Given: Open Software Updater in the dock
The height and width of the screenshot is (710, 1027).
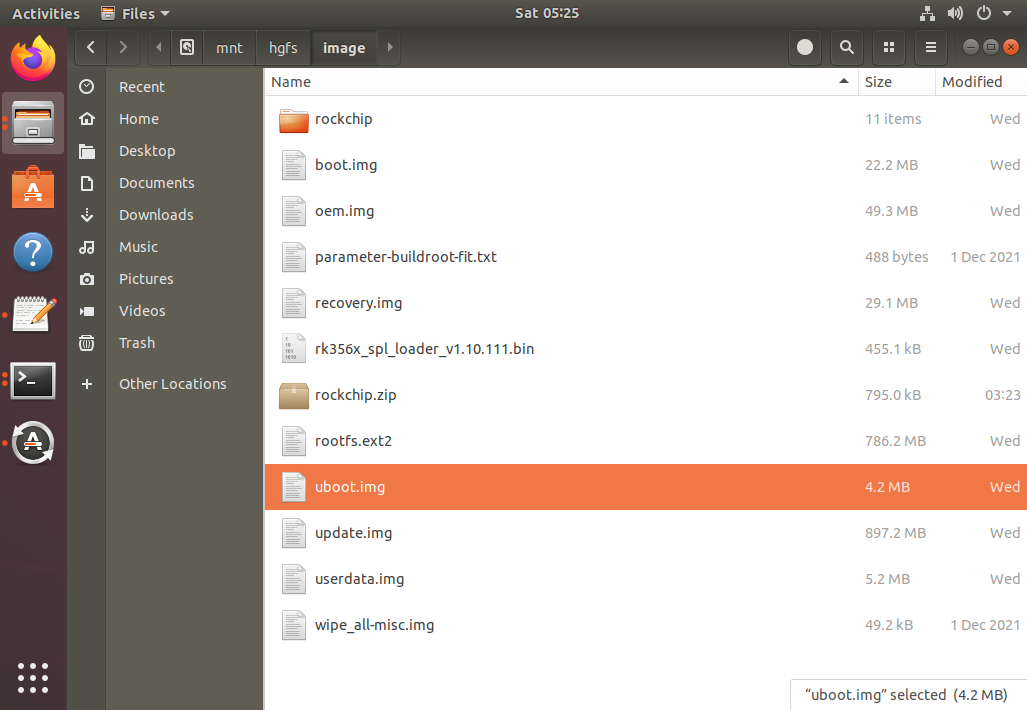Looking at the screenshot, I should click(33, 442).
